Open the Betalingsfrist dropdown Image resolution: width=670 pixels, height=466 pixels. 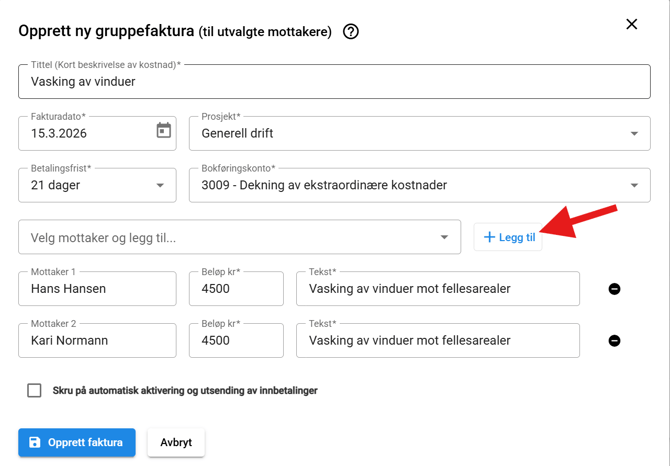(x=160, y=185)
